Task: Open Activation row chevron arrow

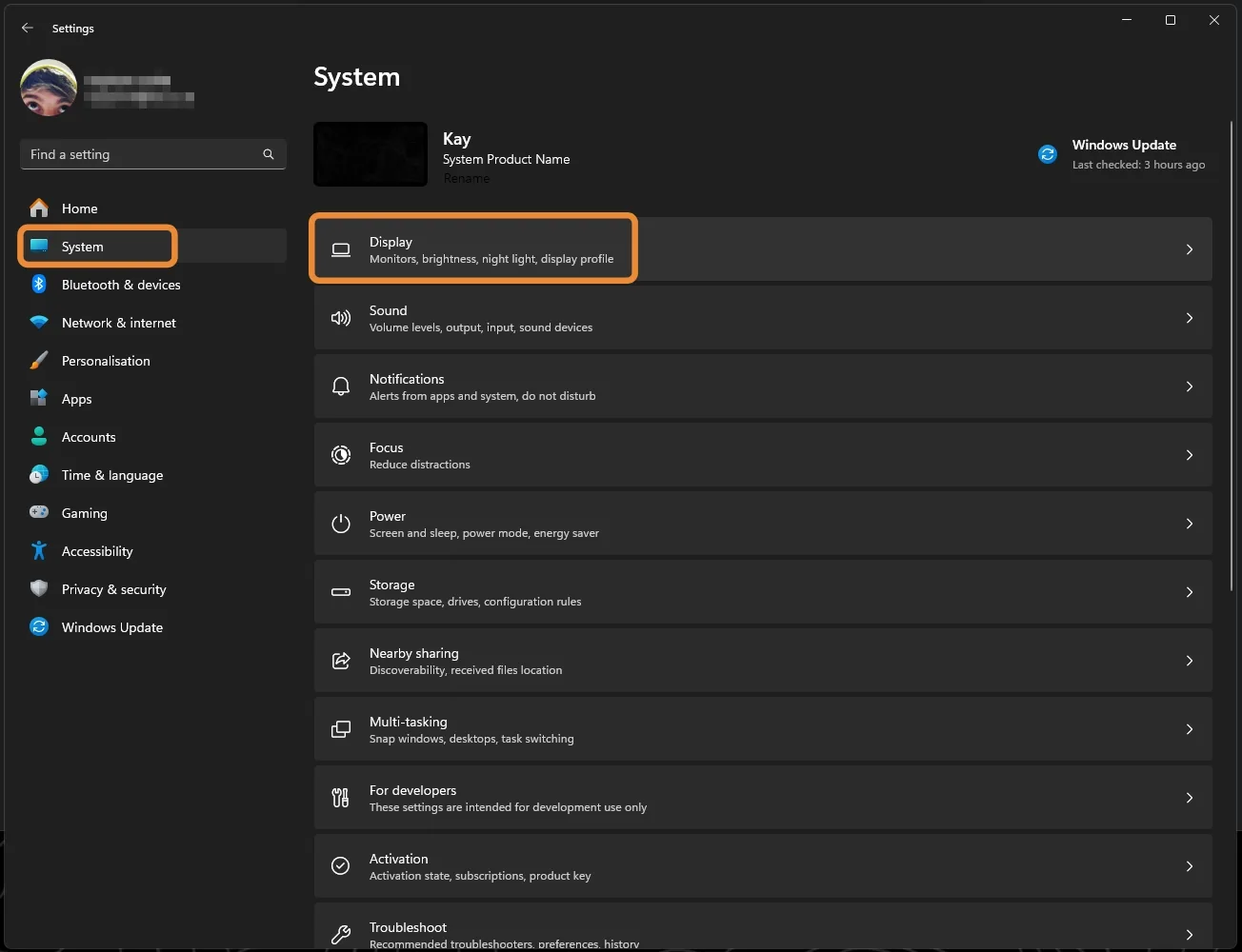Action: tap(1190, 866)
